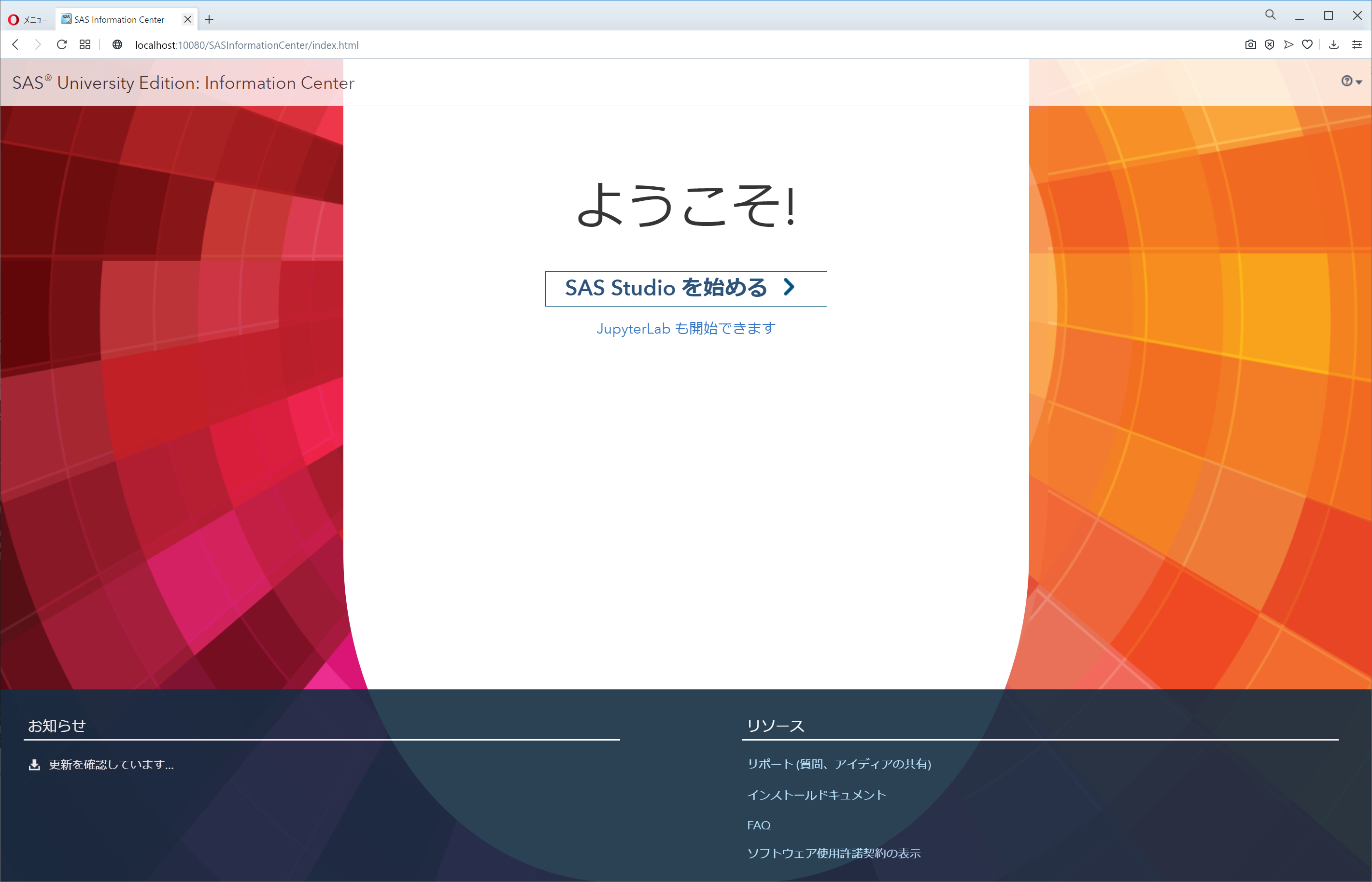Viewport: 1372px width, 882px height.
Task: Expand the help question-mark dropdown
Action: point(1351,82)
